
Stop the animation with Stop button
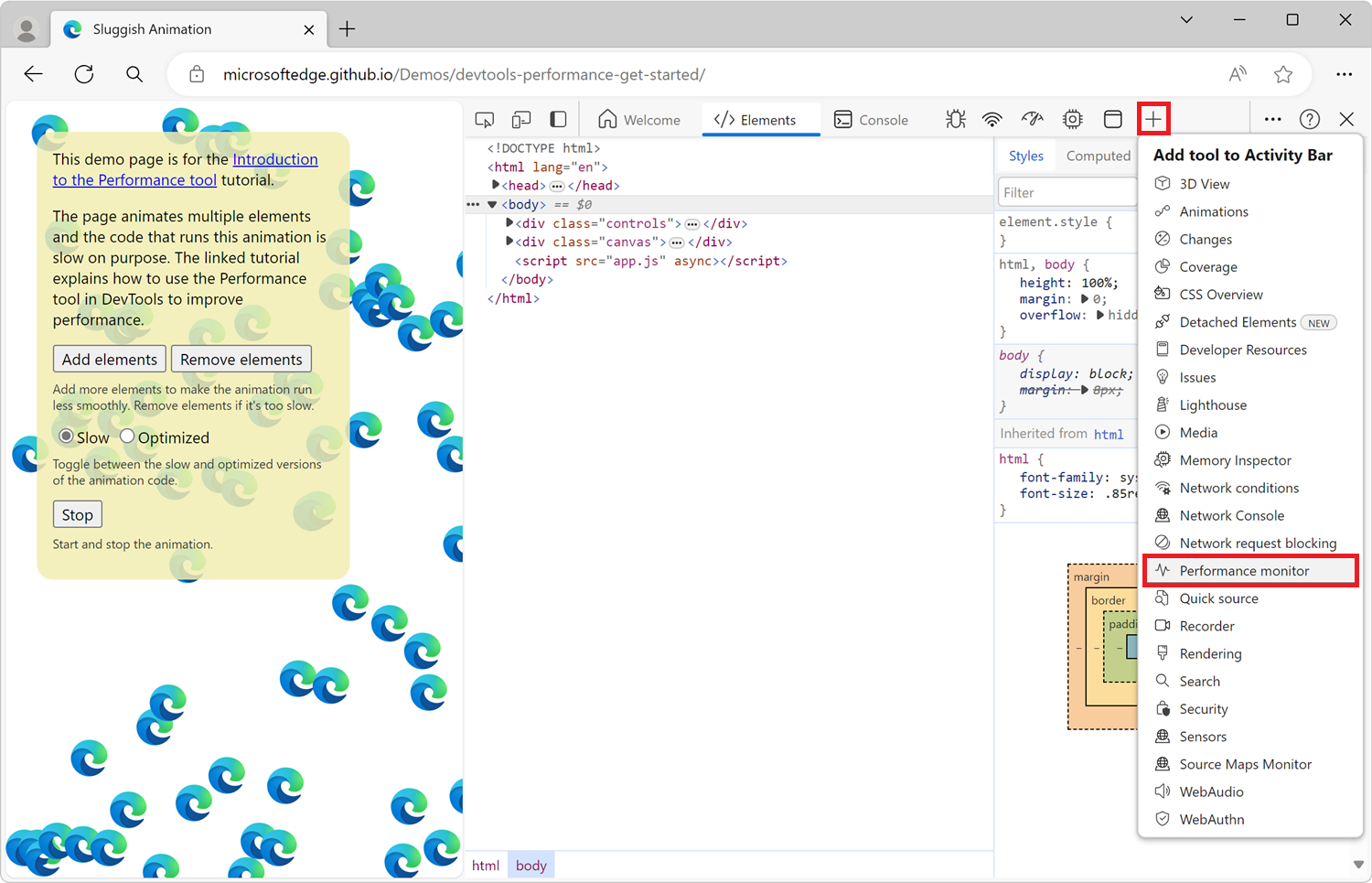(x=78, y=514)
